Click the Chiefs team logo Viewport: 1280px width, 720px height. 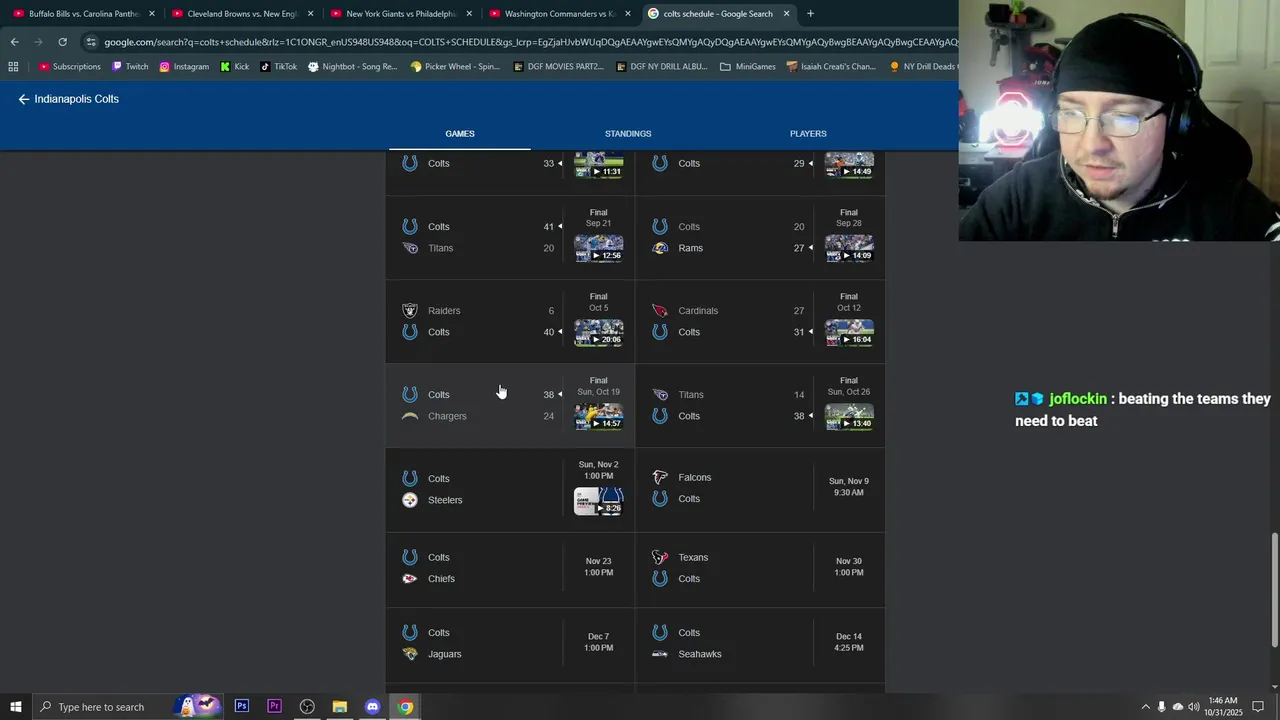point(410,579)
